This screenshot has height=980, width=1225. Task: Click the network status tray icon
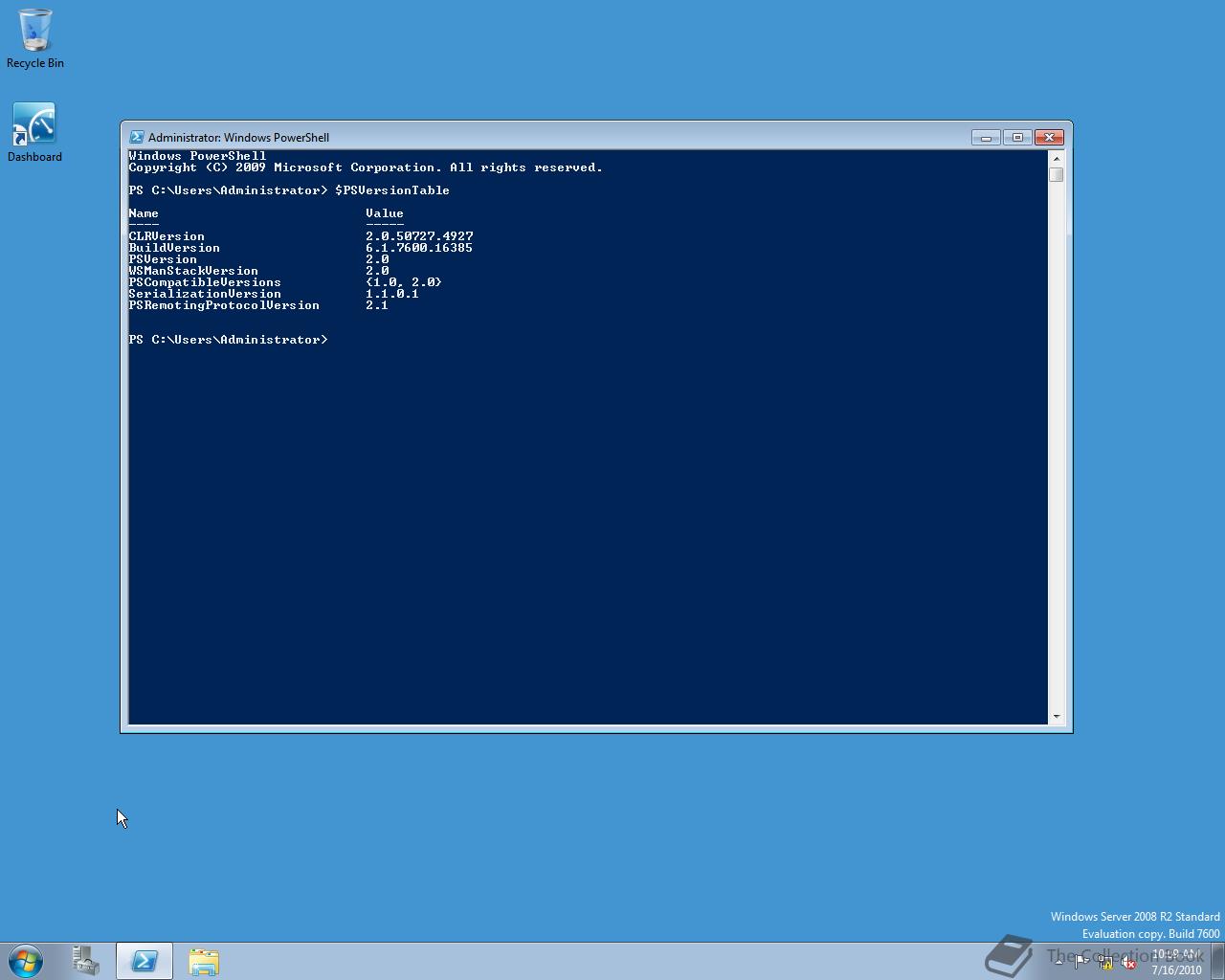point(1106,962)
